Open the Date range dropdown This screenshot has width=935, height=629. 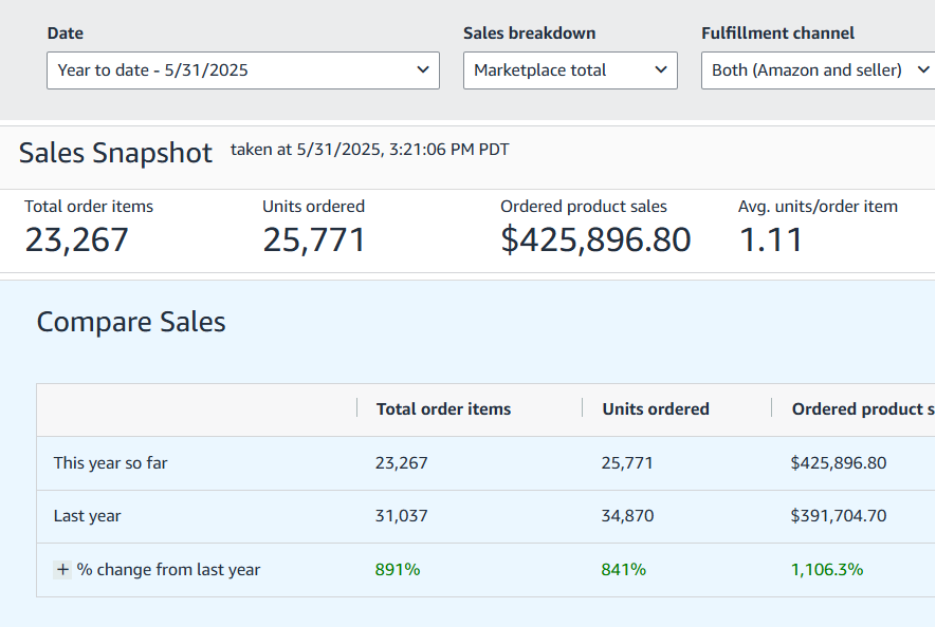[x=242, y=71]
